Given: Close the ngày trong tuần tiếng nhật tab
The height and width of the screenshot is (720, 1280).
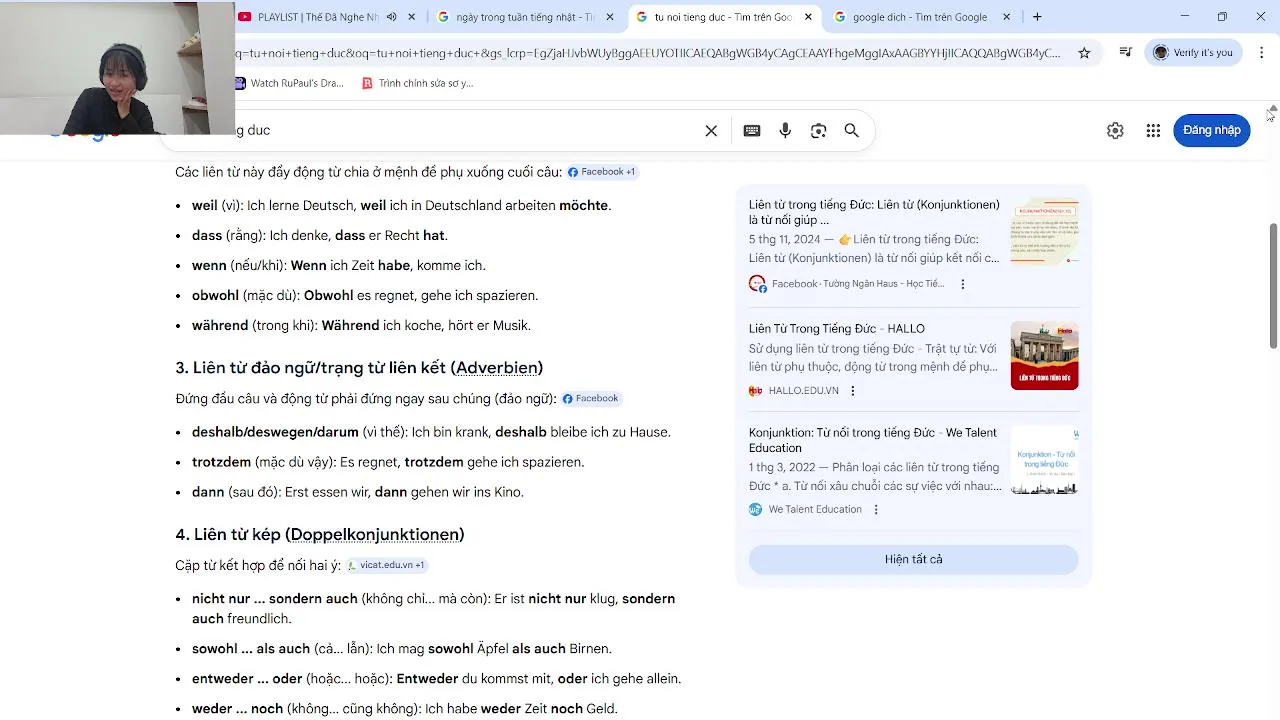Looking at the screenshot, I should coord(609,17).
